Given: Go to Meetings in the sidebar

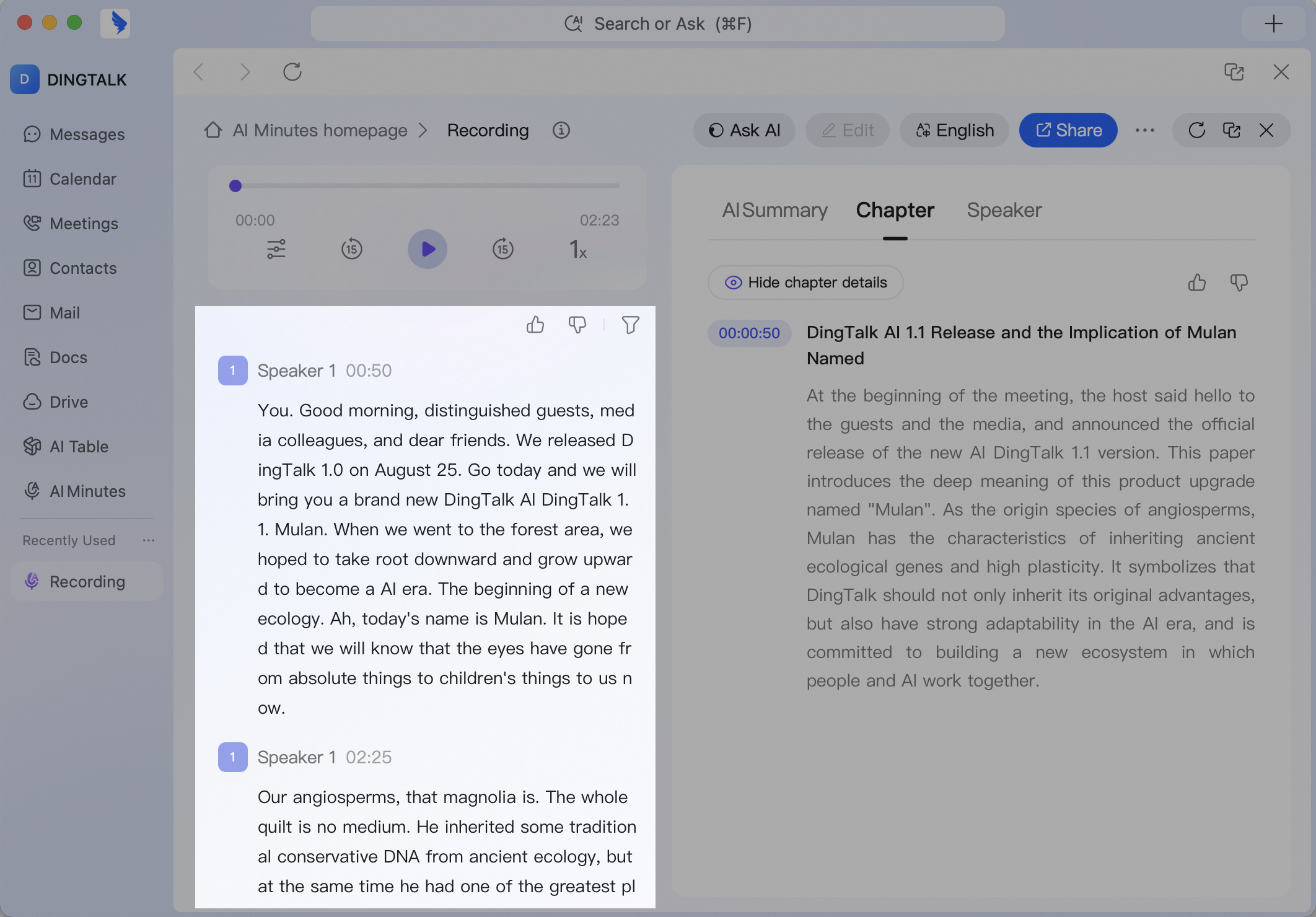Looking at the screenshot, I should (87, 224).
